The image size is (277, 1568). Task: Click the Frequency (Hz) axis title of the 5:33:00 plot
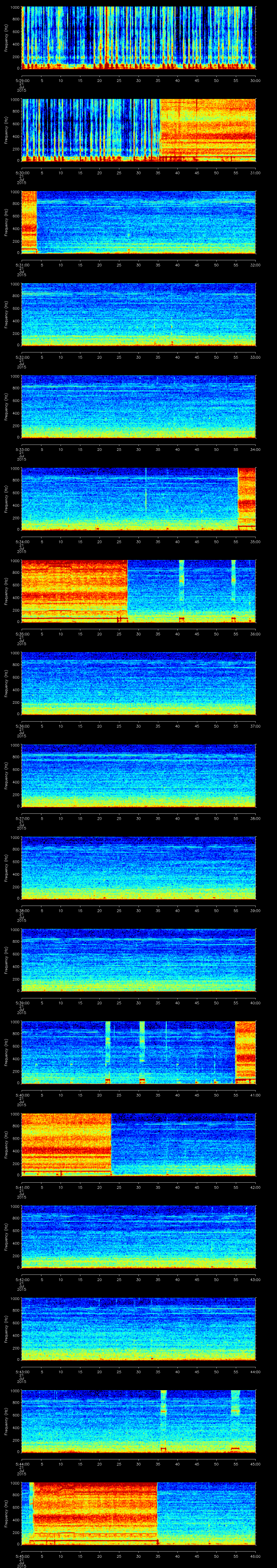6,407
